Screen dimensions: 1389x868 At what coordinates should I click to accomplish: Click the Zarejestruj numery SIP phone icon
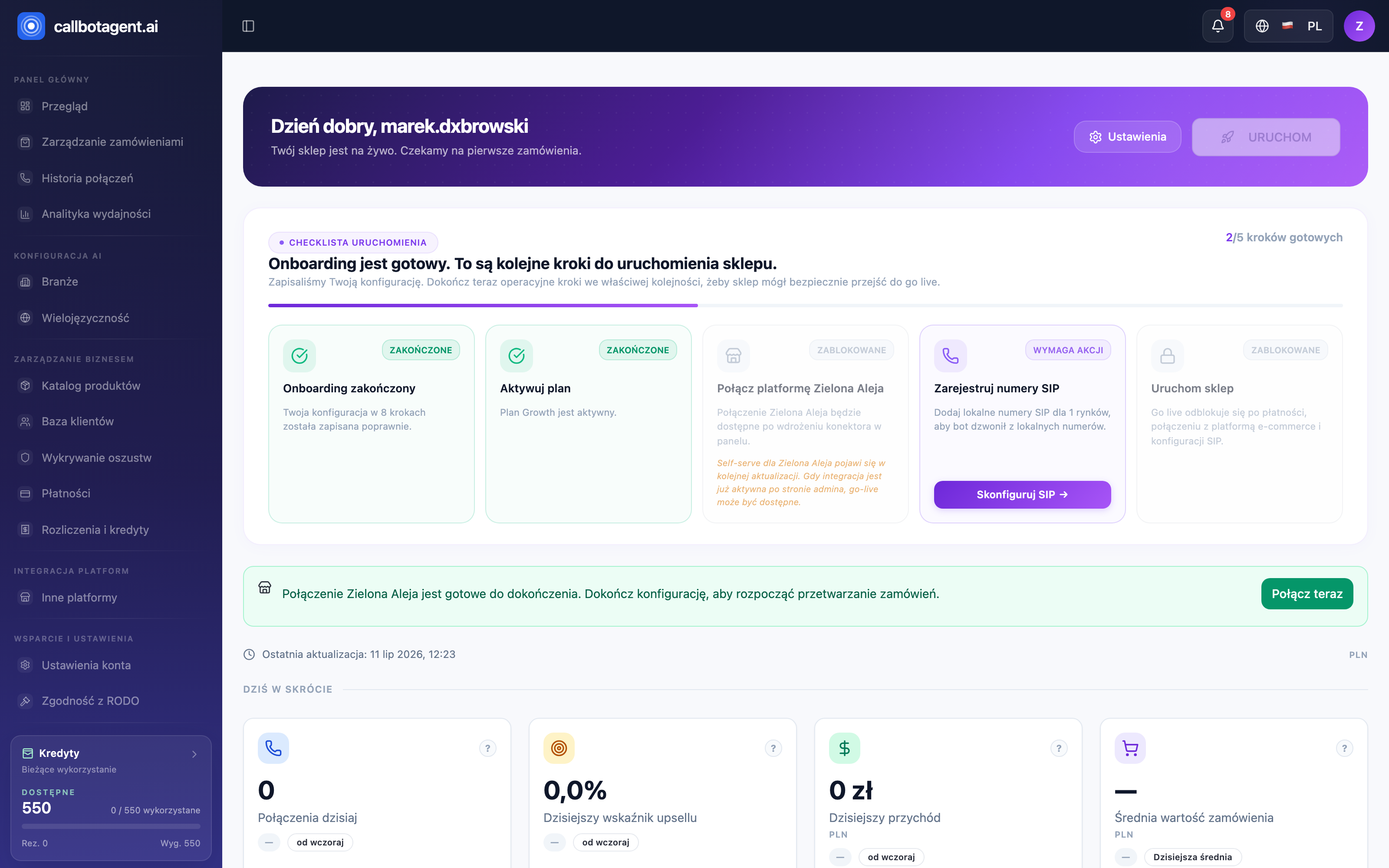[951, 356]
